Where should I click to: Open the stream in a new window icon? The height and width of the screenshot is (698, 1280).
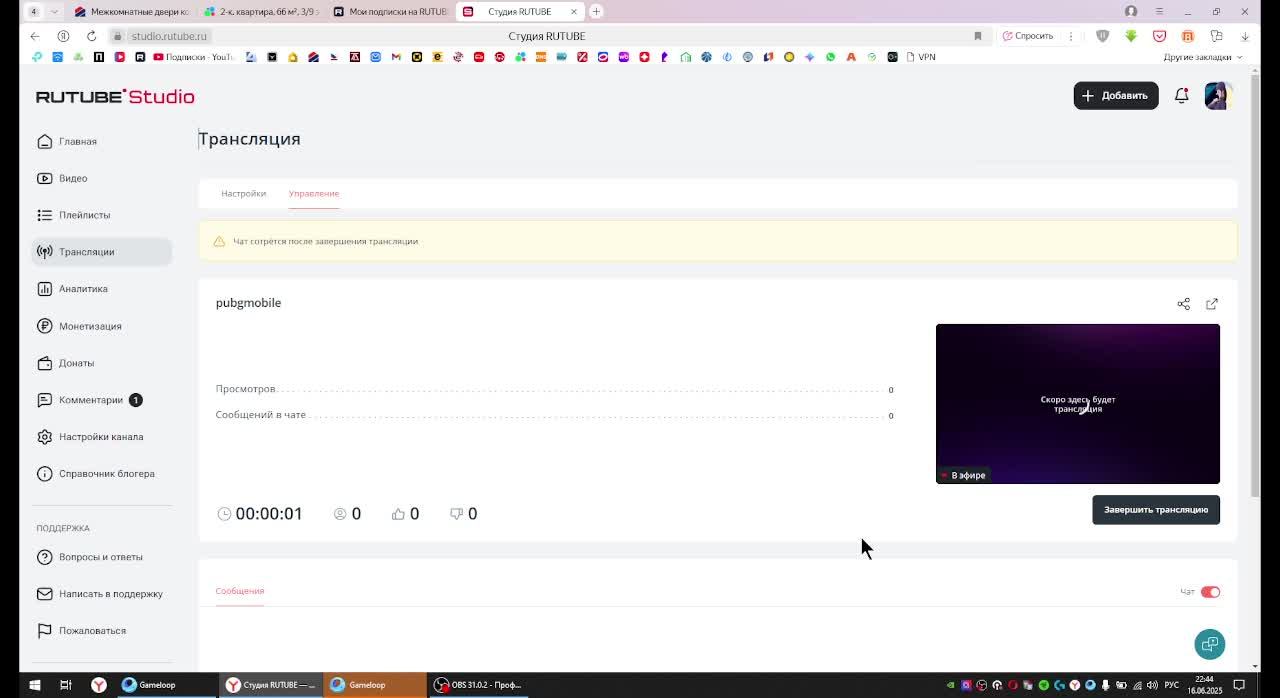click(x=1212, y=304)
